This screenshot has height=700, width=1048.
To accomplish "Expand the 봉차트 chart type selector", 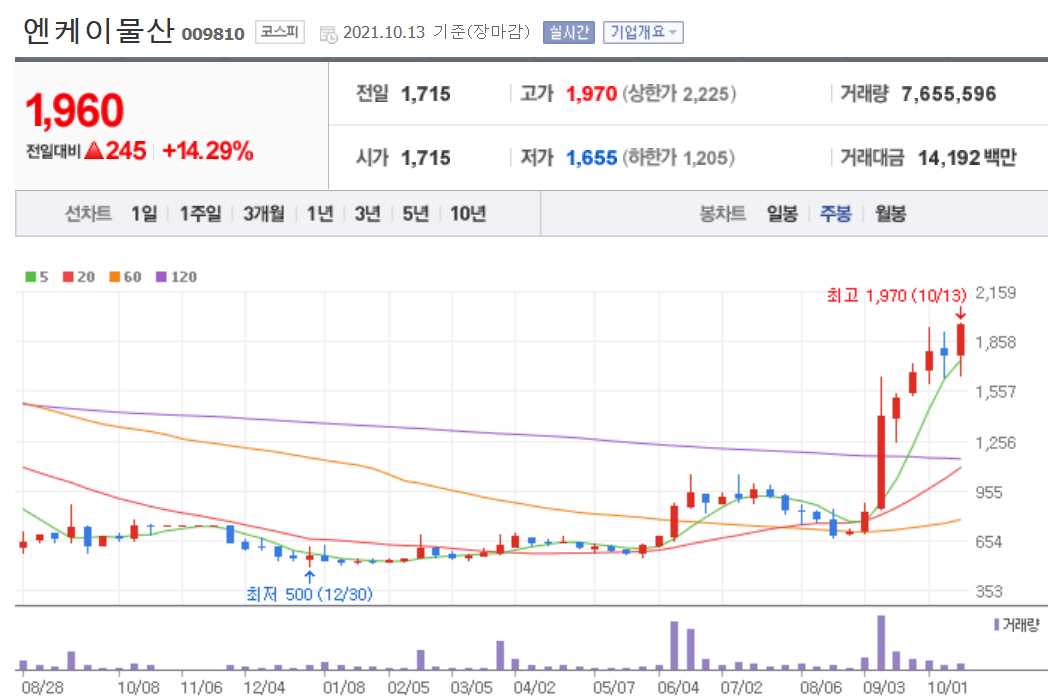I will pyautogui.click(x=724, y=214).
